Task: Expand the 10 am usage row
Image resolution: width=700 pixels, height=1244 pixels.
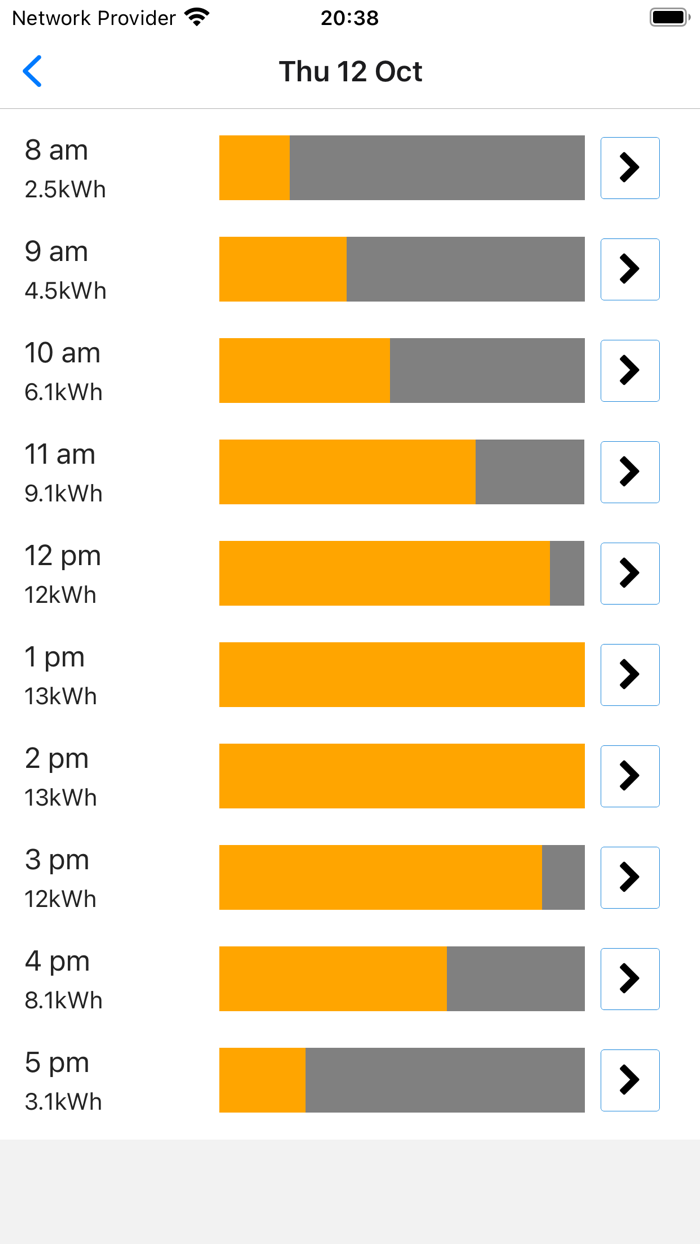Action: coord(629,371)
